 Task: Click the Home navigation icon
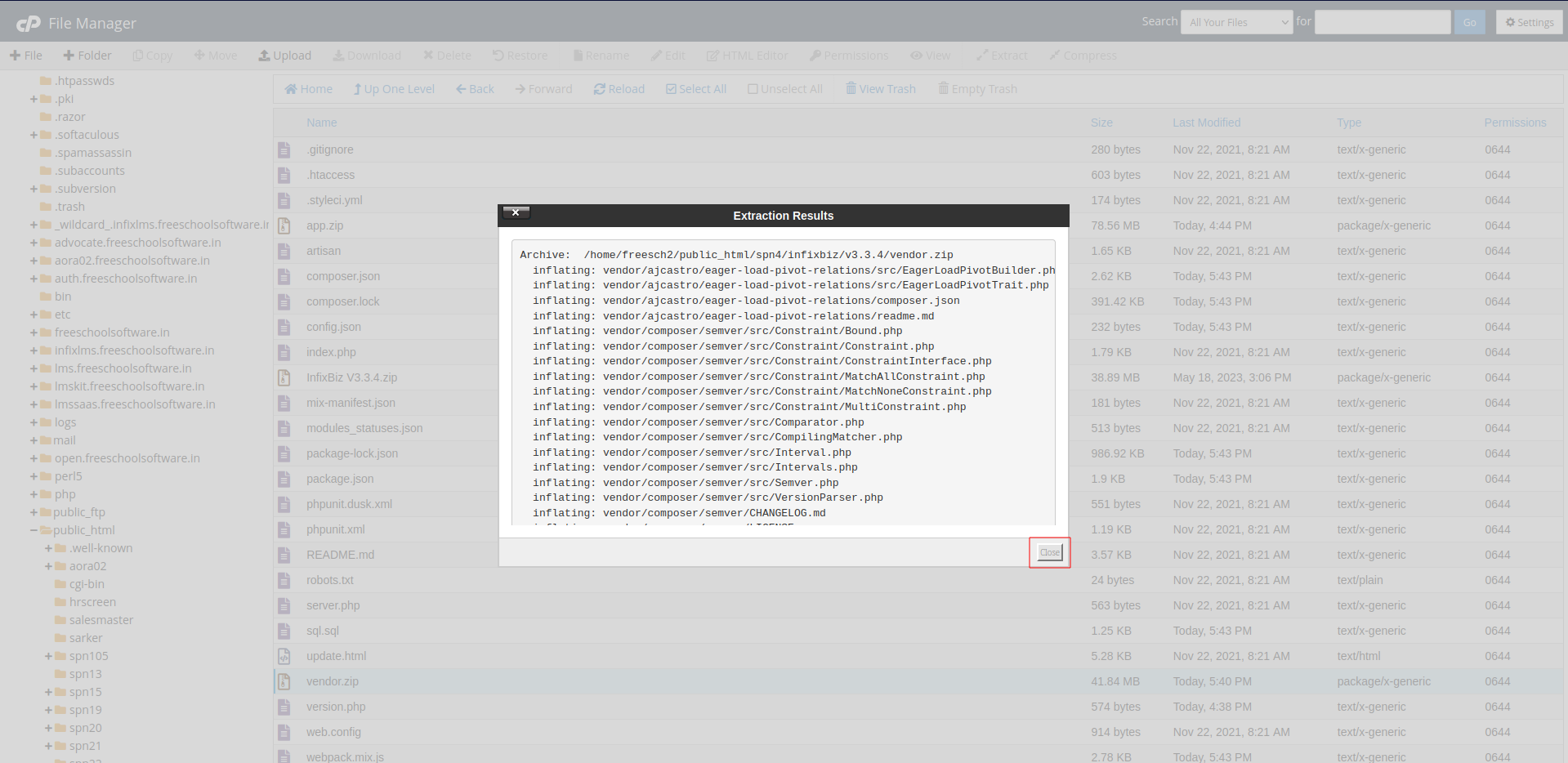291,89
